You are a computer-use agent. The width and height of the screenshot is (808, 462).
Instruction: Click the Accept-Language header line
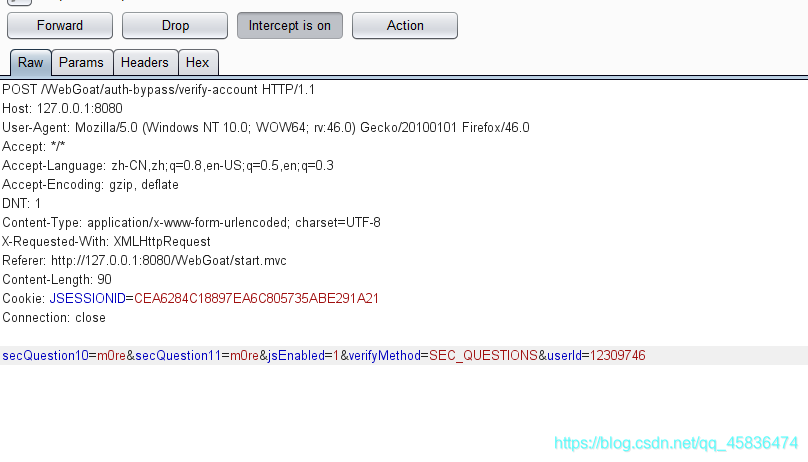pos(168,166)
